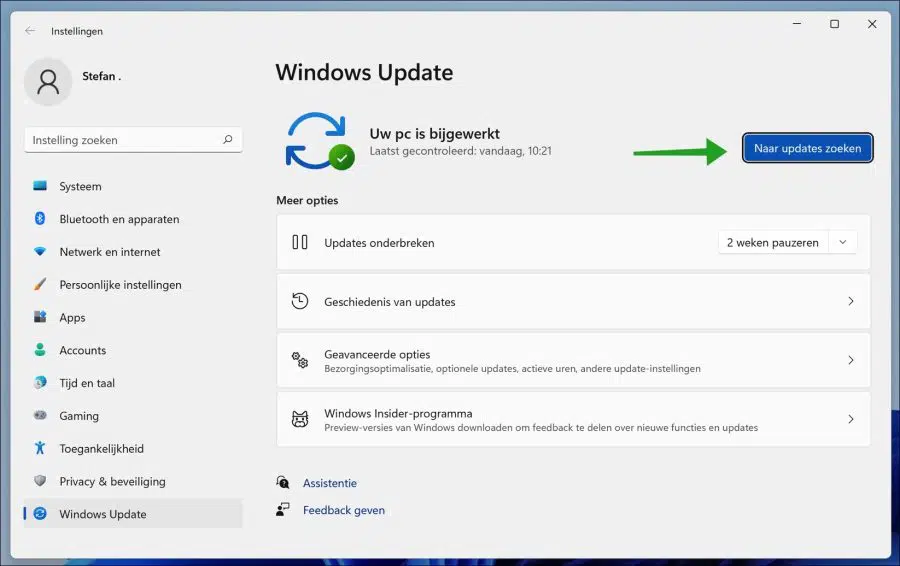Click the Windows Insider cat icon
Screen dimensions: 900x566
[300, 419]
